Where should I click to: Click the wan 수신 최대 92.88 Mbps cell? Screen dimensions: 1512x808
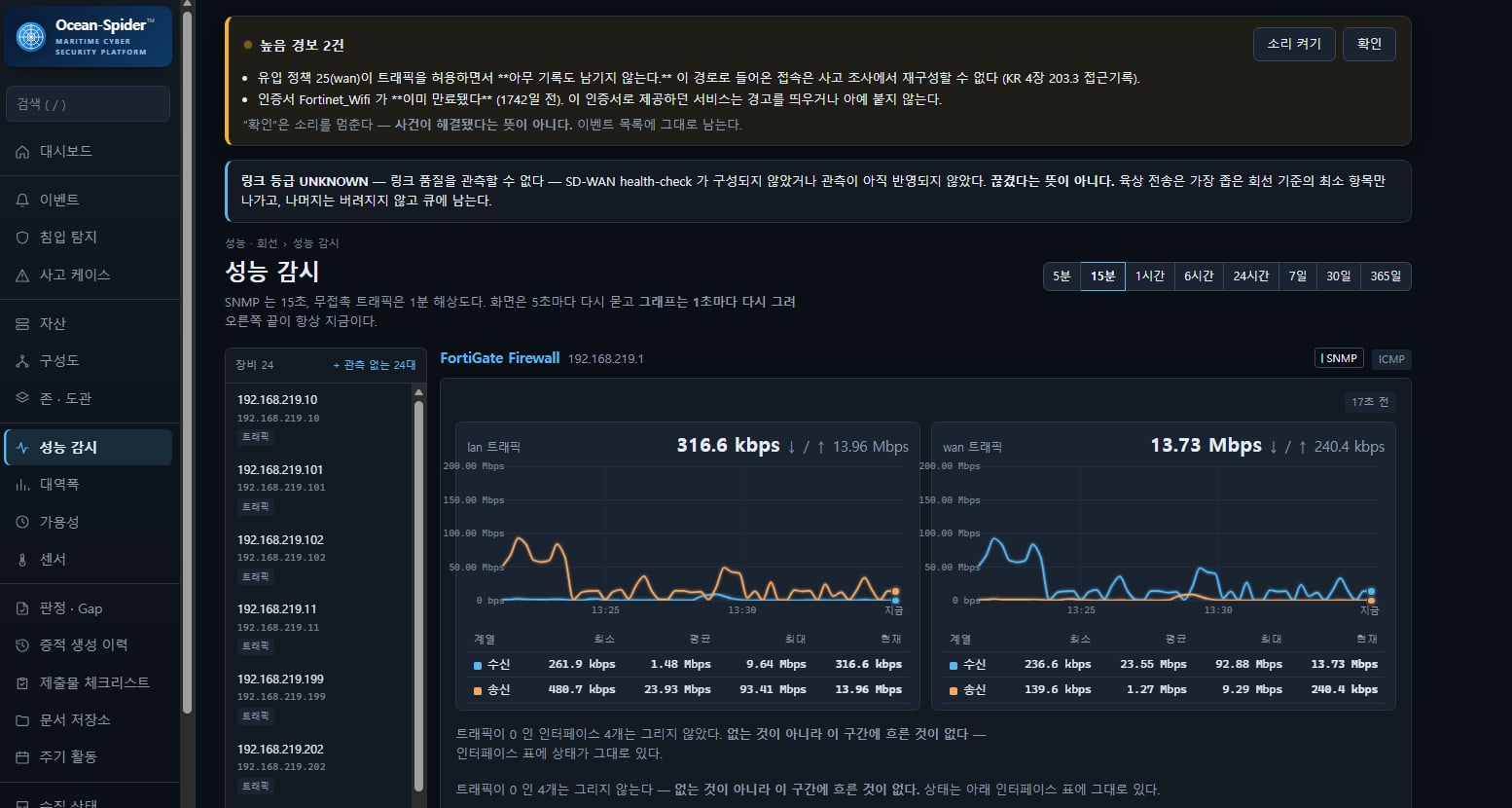click(x=1248, y=665)
